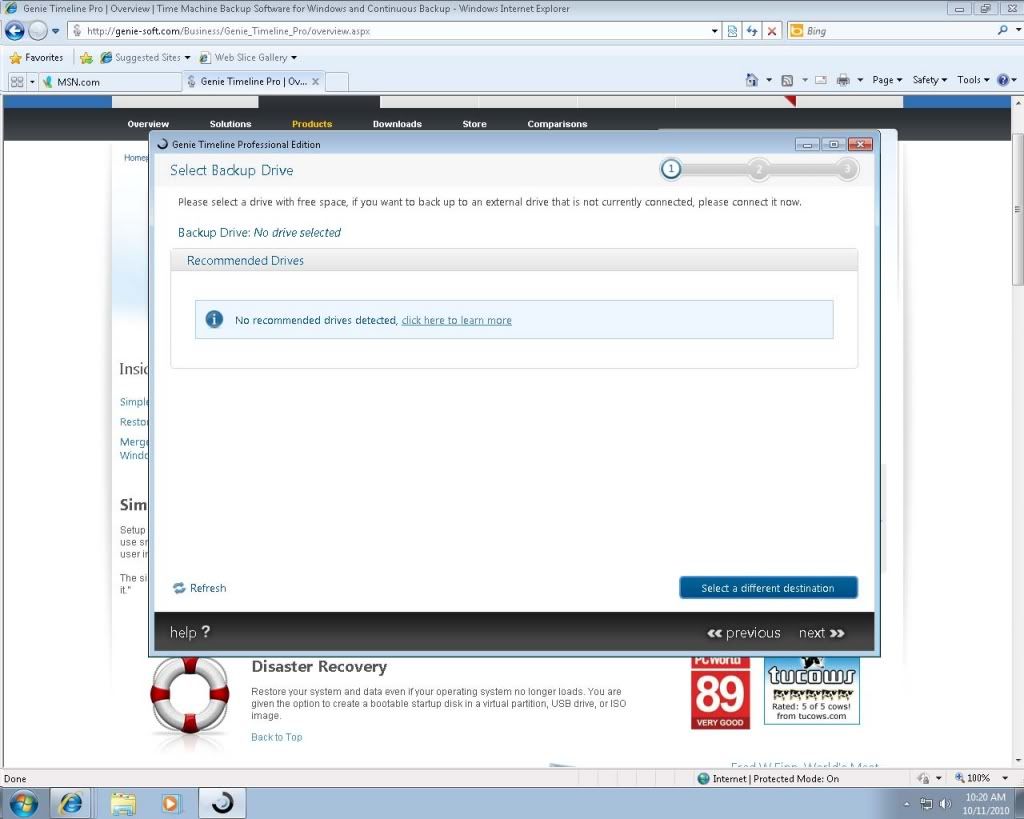Viewport: 1024px width, 819px height.
Task: Open help in the Genie Timeline footer
Action: (189, 632)
